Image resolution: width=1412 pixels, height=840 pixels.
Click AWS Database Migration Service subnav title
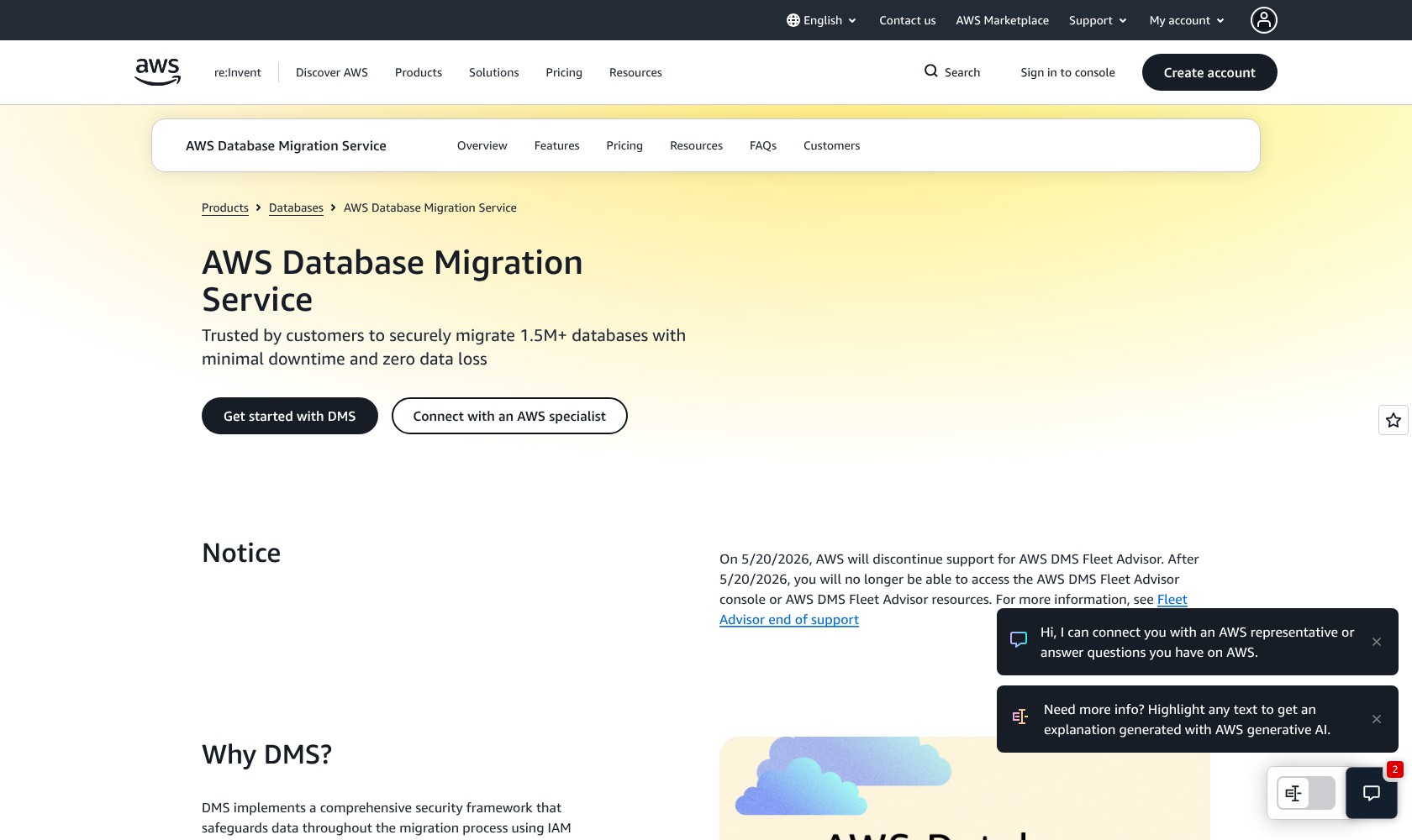pyautogui.click(x=286, y=145)
